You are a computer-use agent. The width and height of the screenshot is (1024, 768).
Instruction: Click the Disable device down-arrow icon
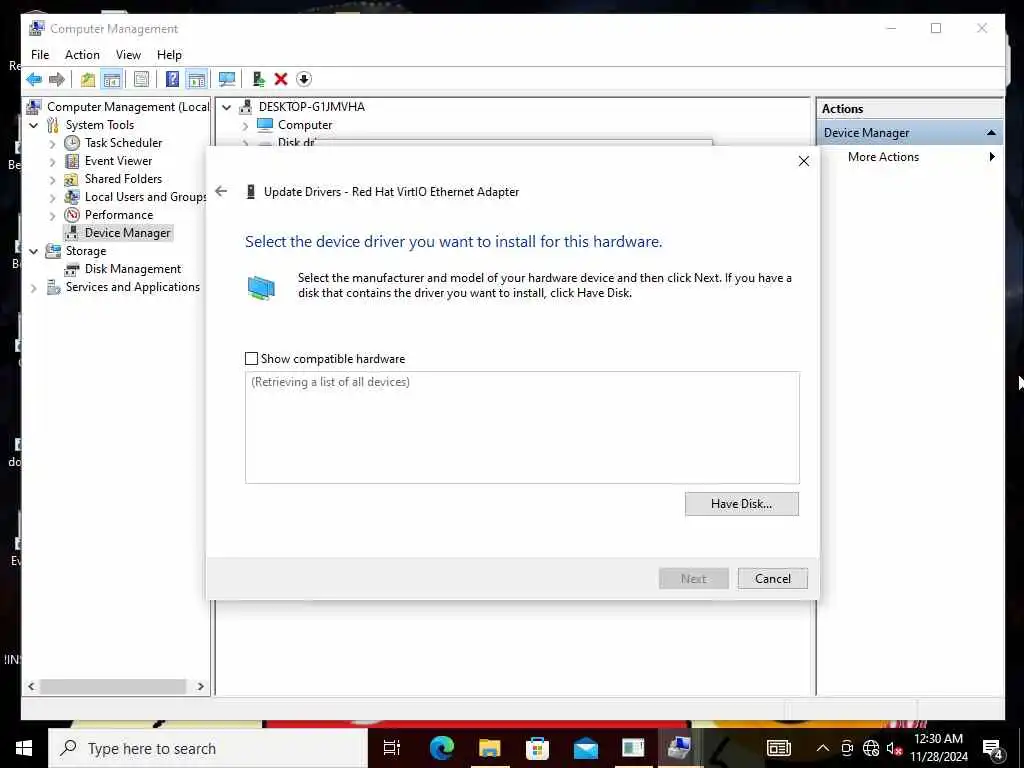click(304, 80)
